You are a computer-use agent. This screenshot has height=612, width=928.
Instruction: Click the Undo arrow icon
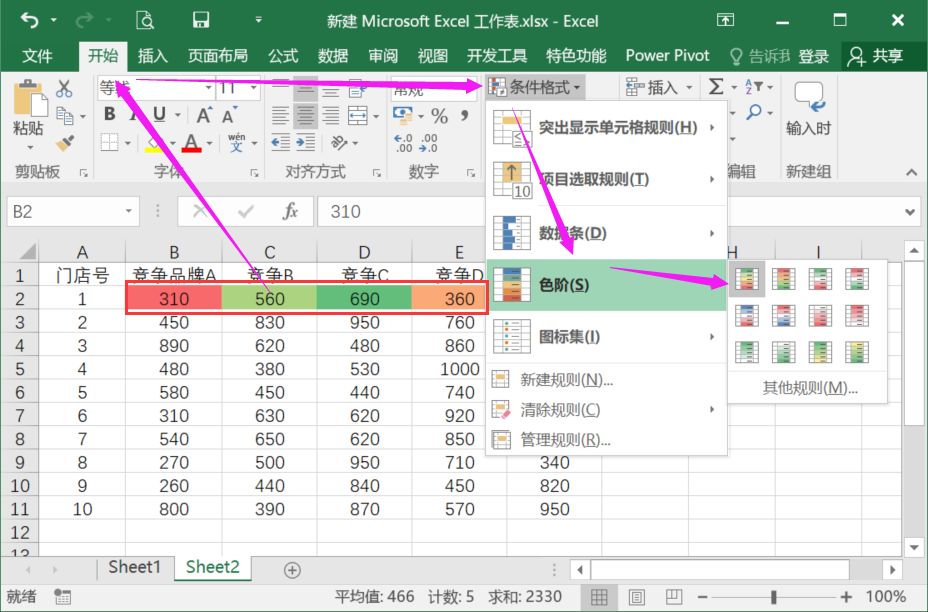(29, 21)
